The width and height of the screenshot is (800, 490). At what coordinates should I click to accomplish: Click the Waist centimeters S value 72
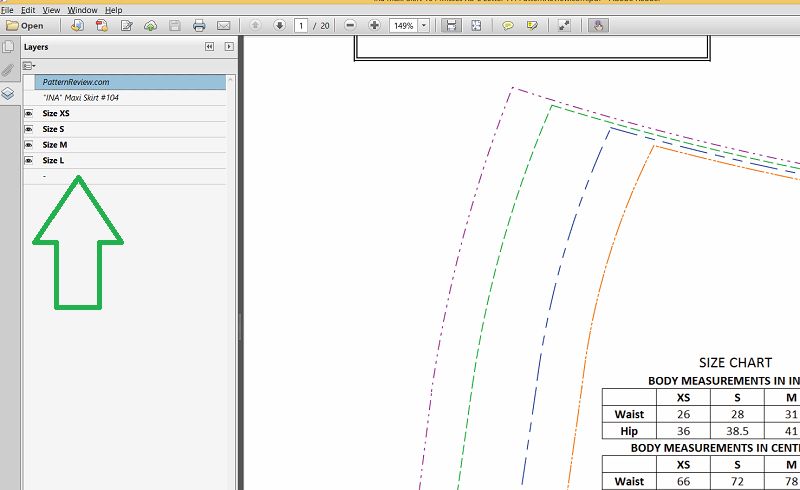(737, 481)
